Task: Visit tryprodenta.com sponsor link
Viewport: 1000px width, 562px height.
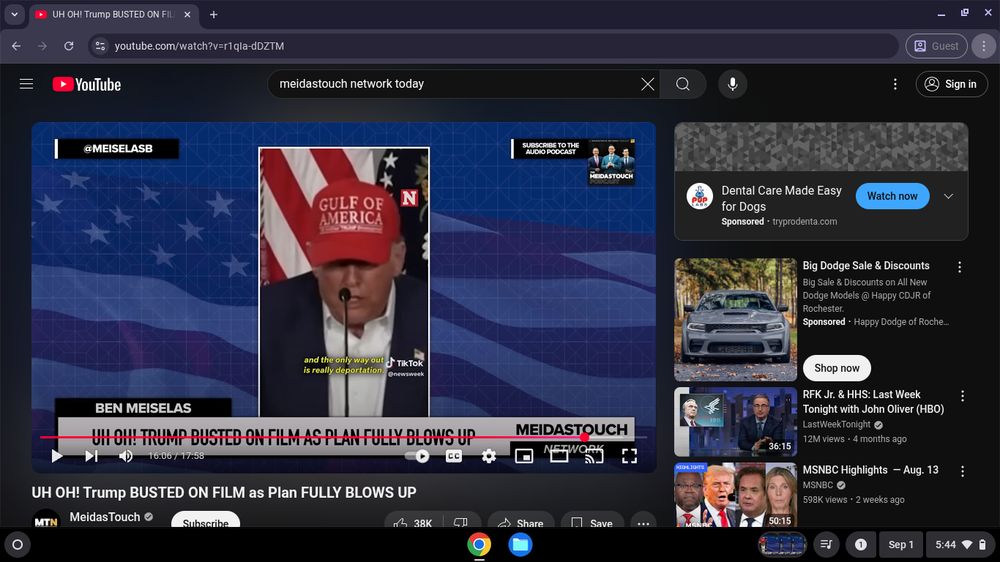Action: click(x=804, y=221)
